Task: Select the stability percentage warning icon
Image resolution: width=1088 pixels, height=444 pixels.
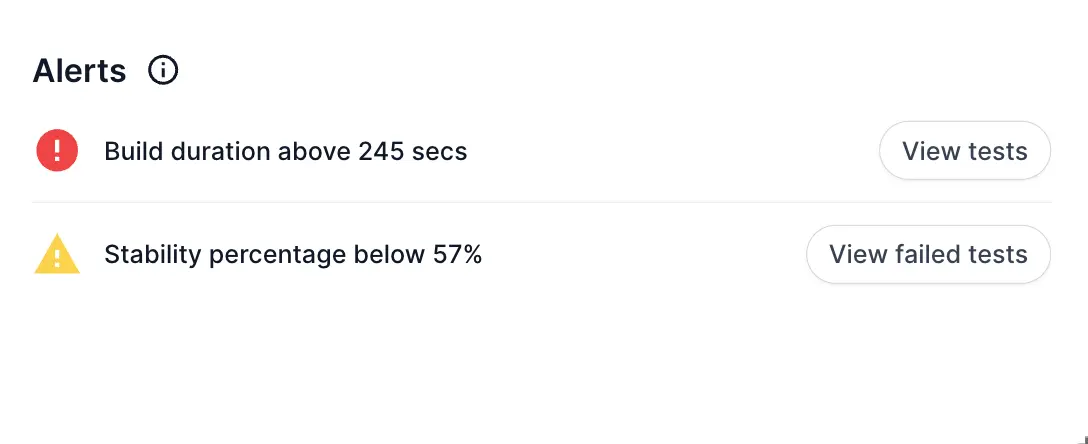Action: pos(57,255)
